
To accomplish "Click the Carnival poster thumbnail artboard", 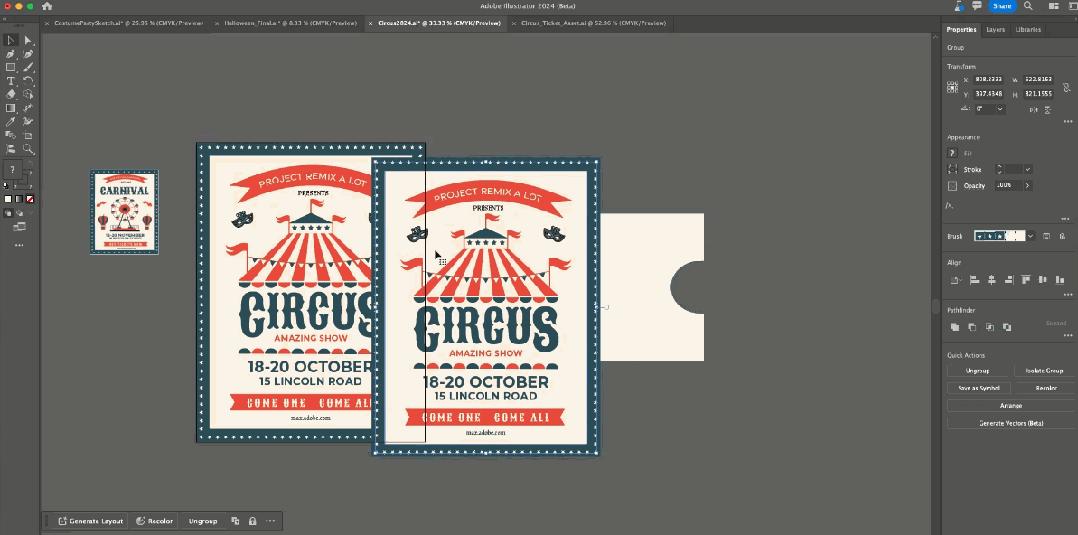I will coord(124,212).
